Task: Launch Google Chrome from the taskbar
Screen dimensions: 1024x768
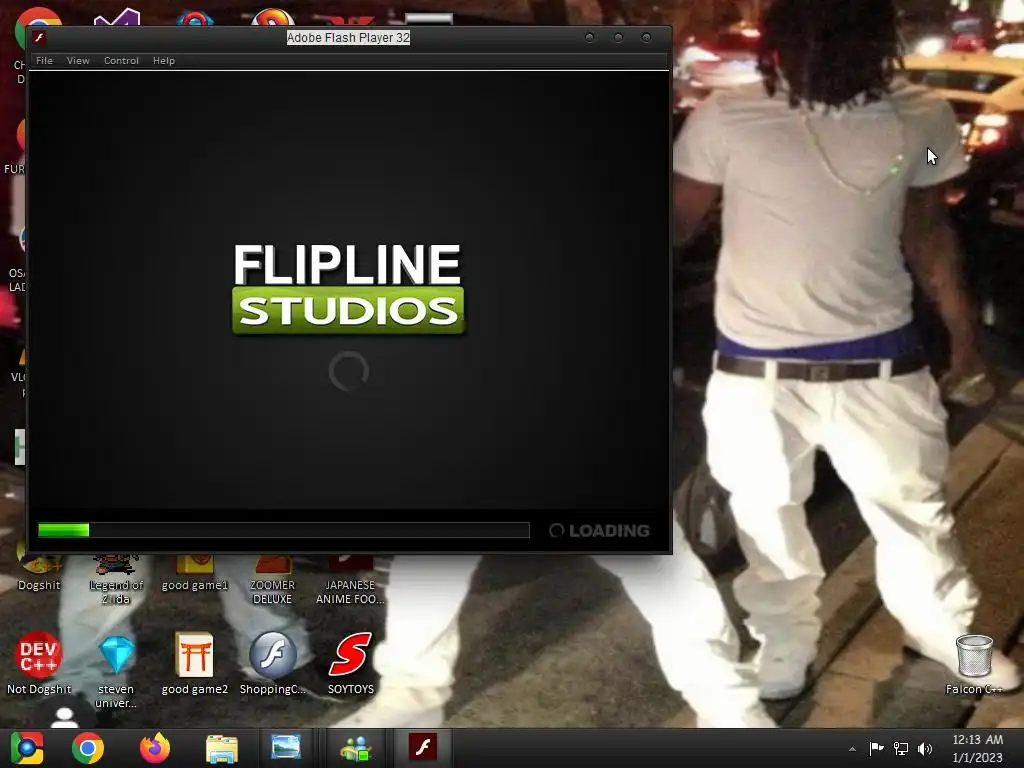Action: pyautogui.click(x=88, y=748)
